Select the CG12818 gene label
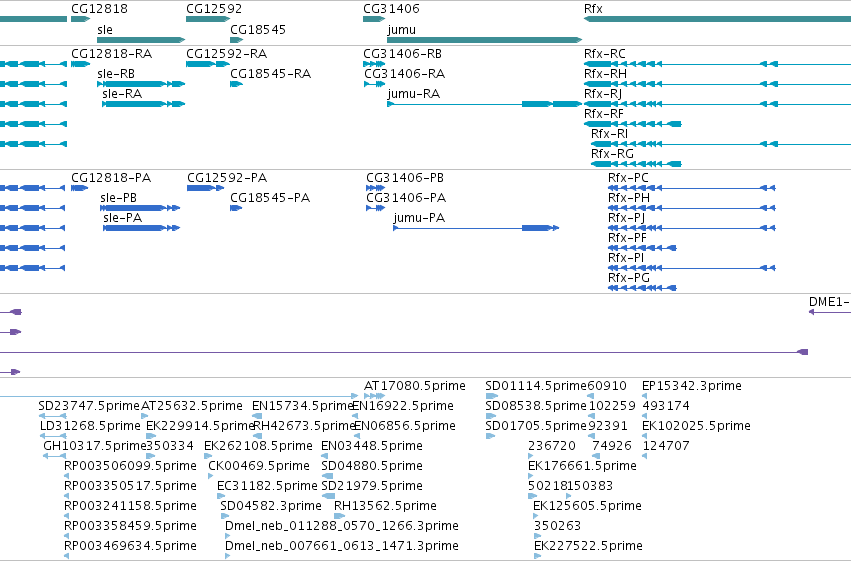851x561 pixels. pyautogui.click(x=99, y=9)
